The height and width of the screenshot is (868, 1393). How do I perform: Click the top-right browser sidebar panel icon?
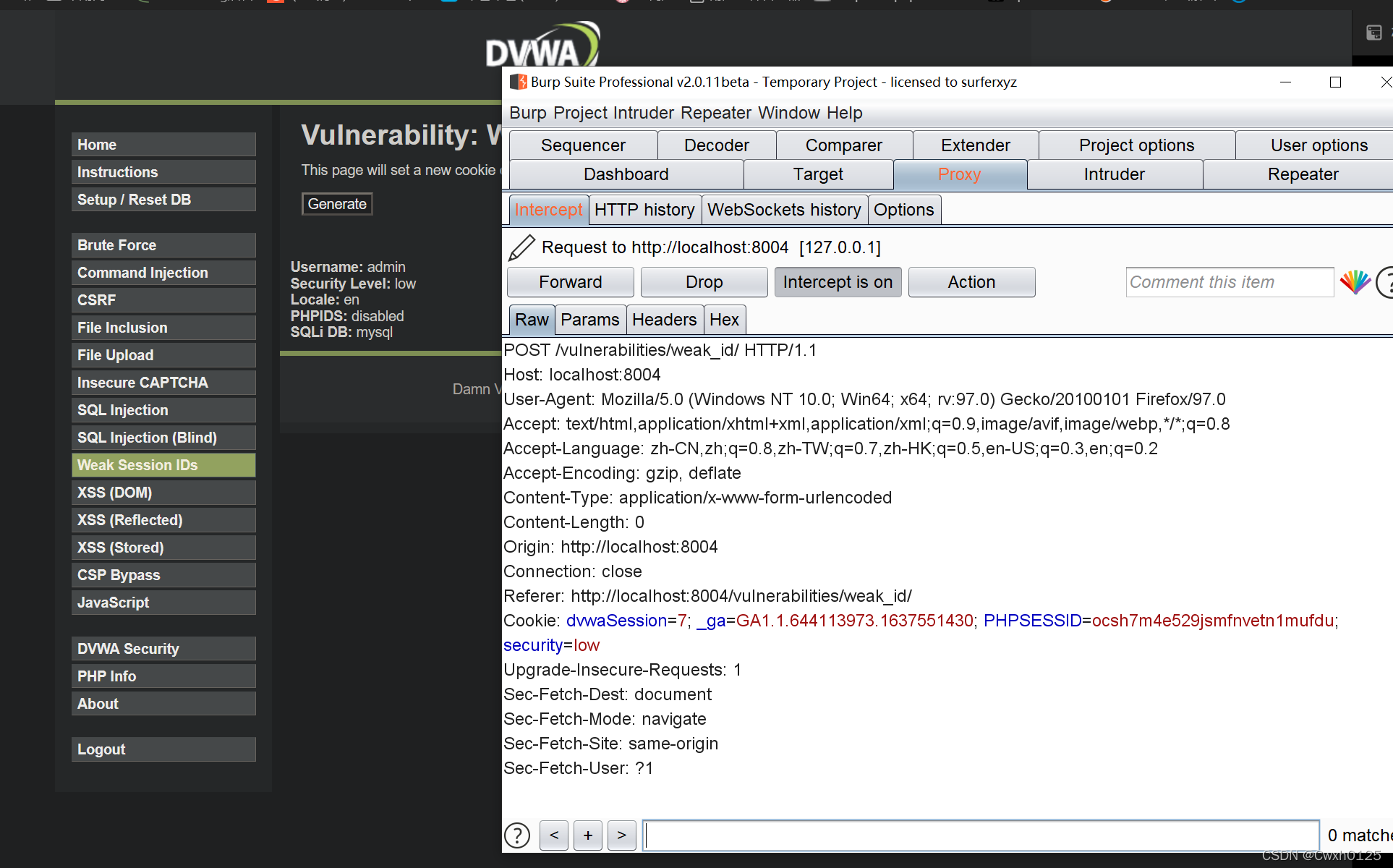[x=1373, y=33]
